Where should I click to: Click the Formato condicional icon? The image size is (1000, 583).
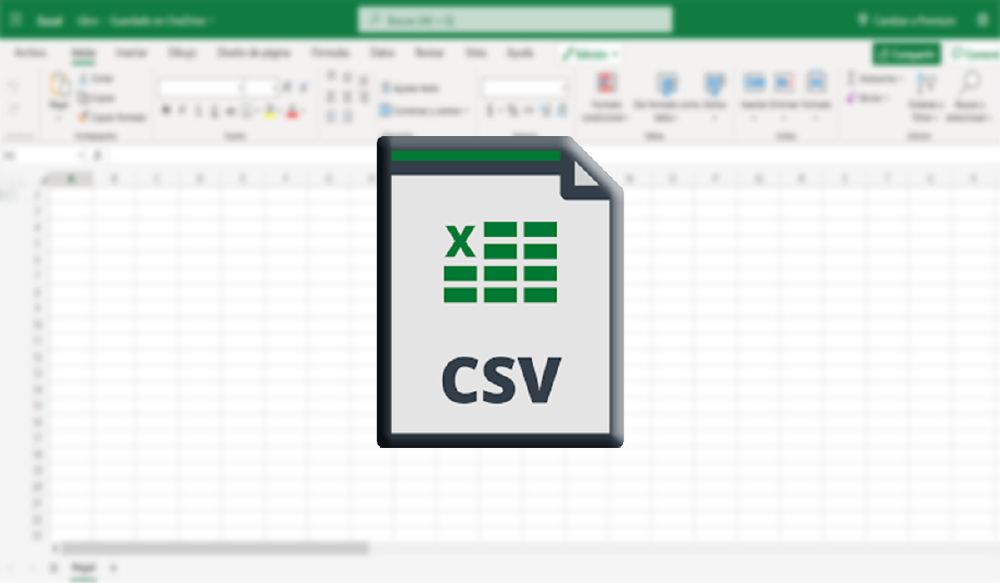click(606, 84)
